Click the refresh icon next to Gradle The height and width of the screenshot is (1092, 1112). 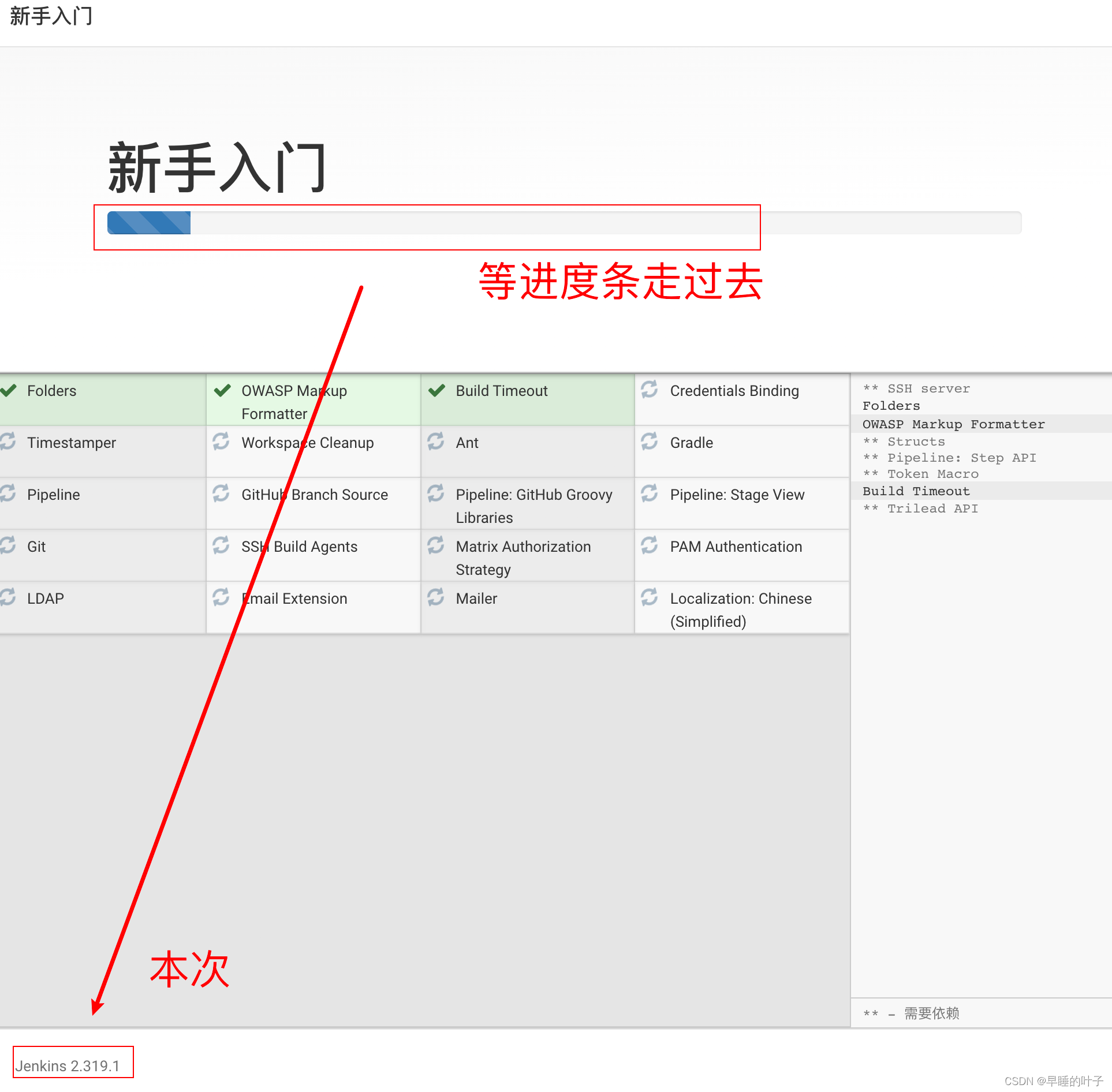(x=650, y=442)
